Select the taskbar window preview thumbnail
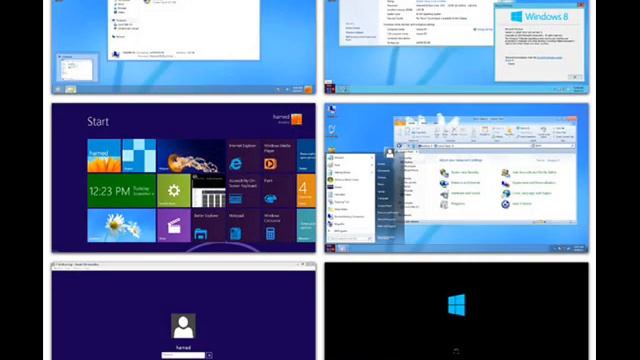 (77, 68)
